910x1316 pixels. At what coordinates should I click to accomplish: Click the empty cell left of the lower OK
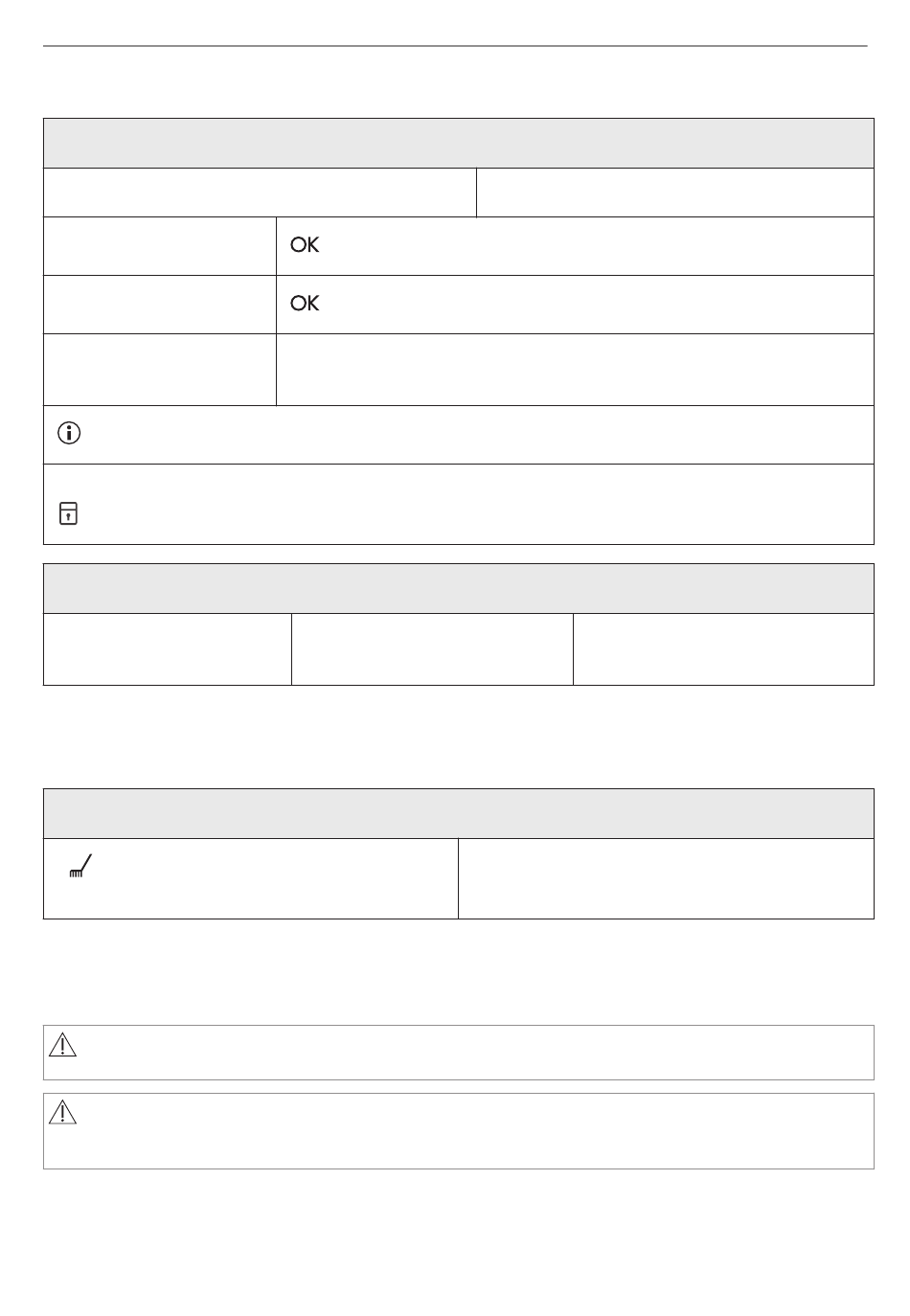click(x=160, y=305)
